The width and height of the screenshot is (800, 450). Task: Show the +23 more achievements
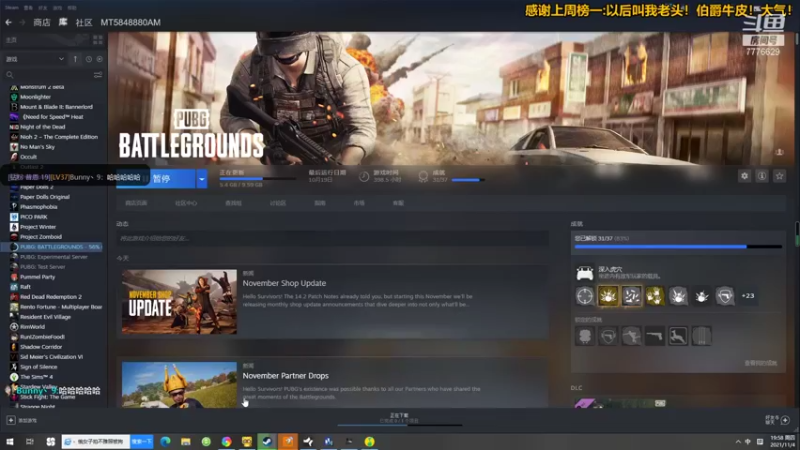pyautogui.click(x=748, y=296)
